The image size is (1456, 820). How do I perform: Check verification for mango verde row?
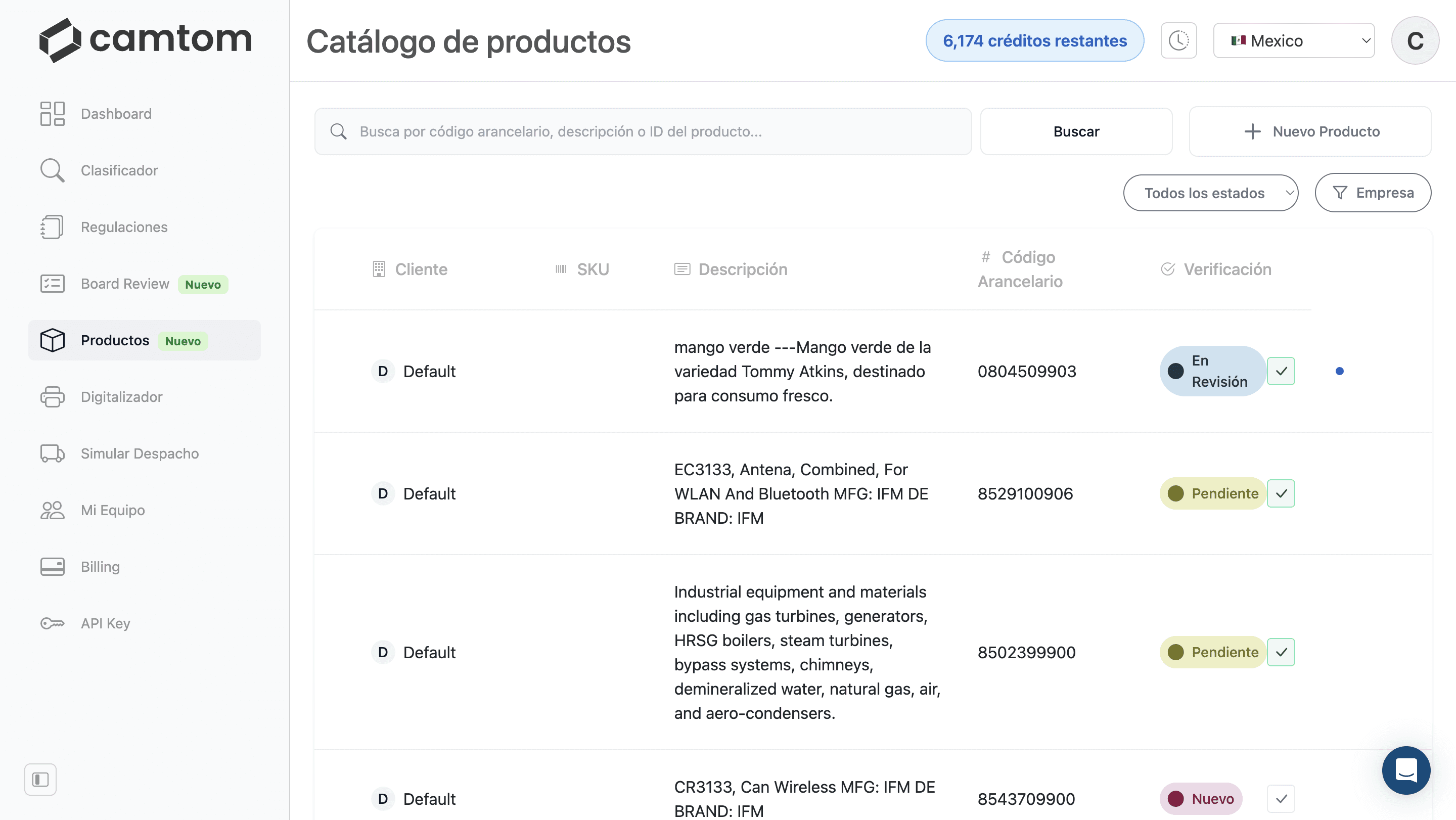[x=1281, y=371]
